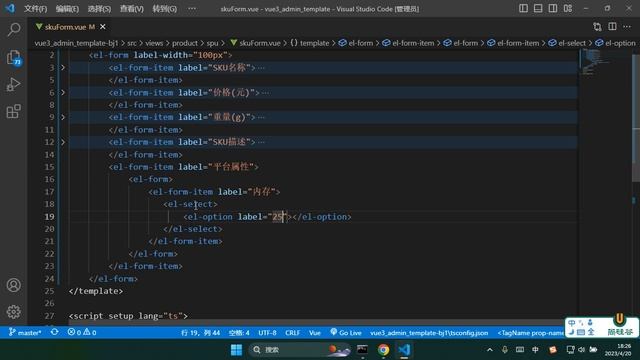
Task: Click Synchronize Changes icon in status bar
Action: pos(54,332)
